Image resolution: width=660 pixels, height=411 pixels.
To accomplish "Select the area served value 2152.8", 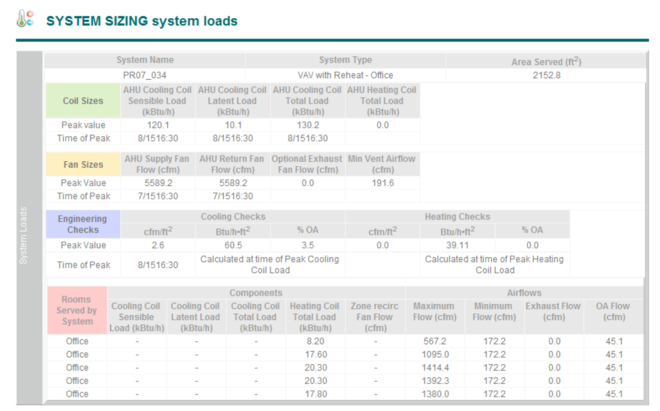I will tap(545, 75).
